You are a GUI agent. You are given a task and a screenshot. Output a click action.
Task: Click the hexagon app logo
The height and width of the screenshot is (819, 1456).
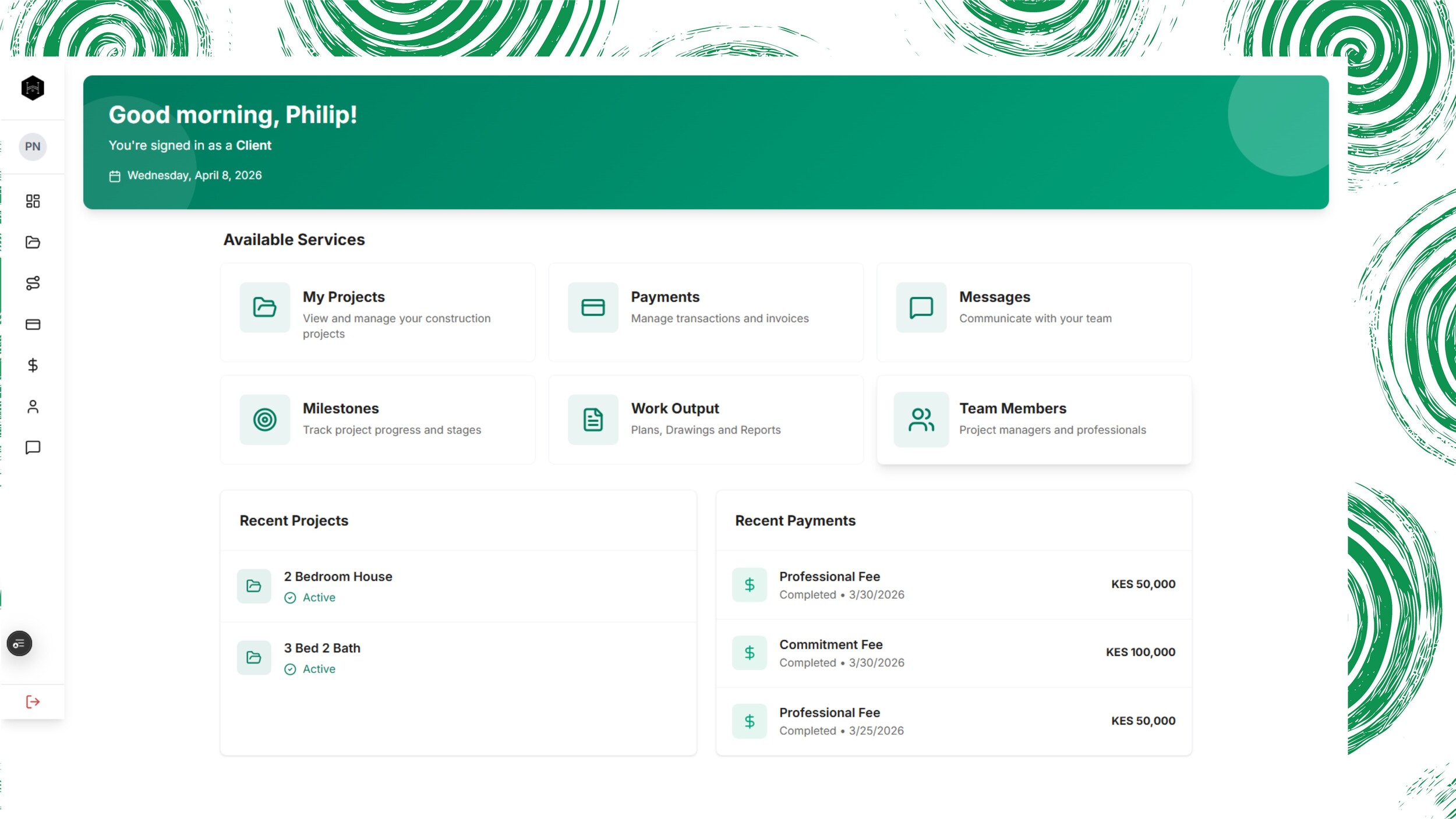tap(33, 88)
